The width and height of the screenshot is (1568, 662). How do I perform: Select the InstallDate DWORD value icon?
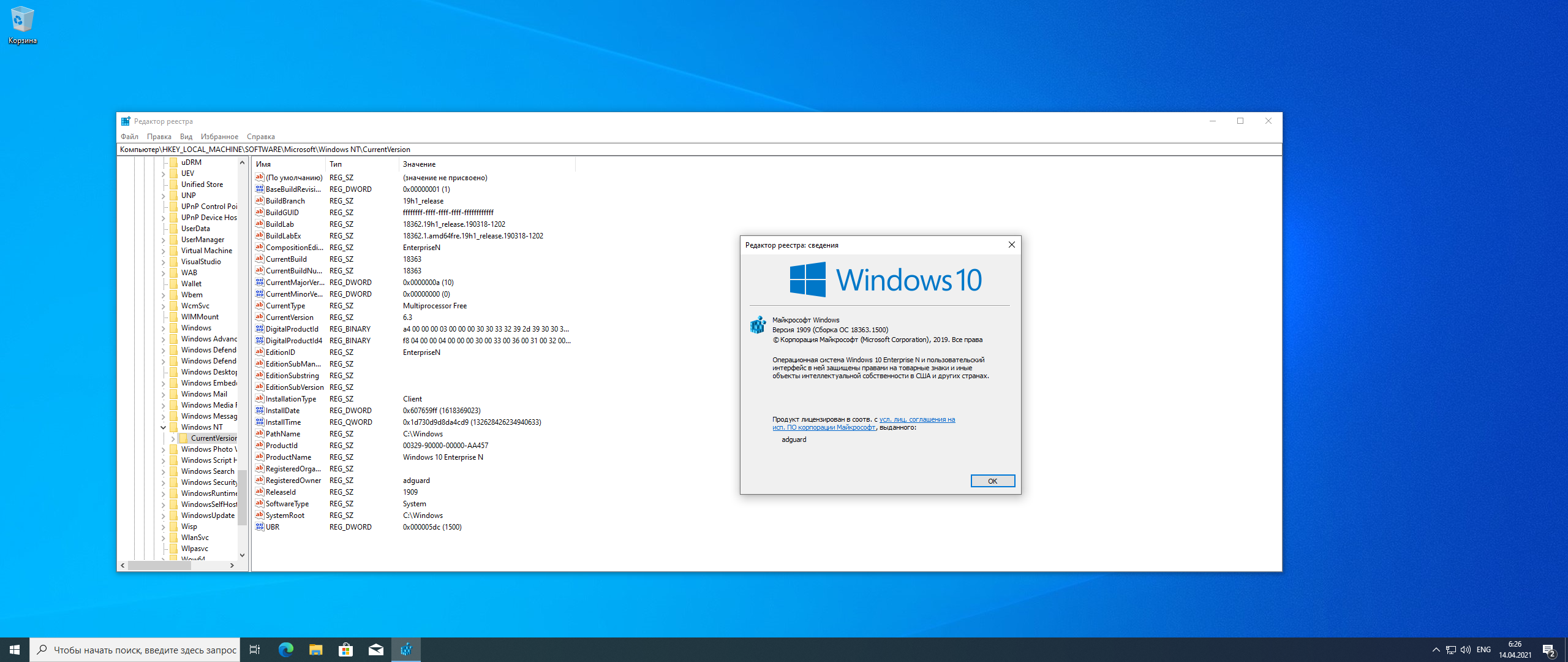tap(260, 411)
